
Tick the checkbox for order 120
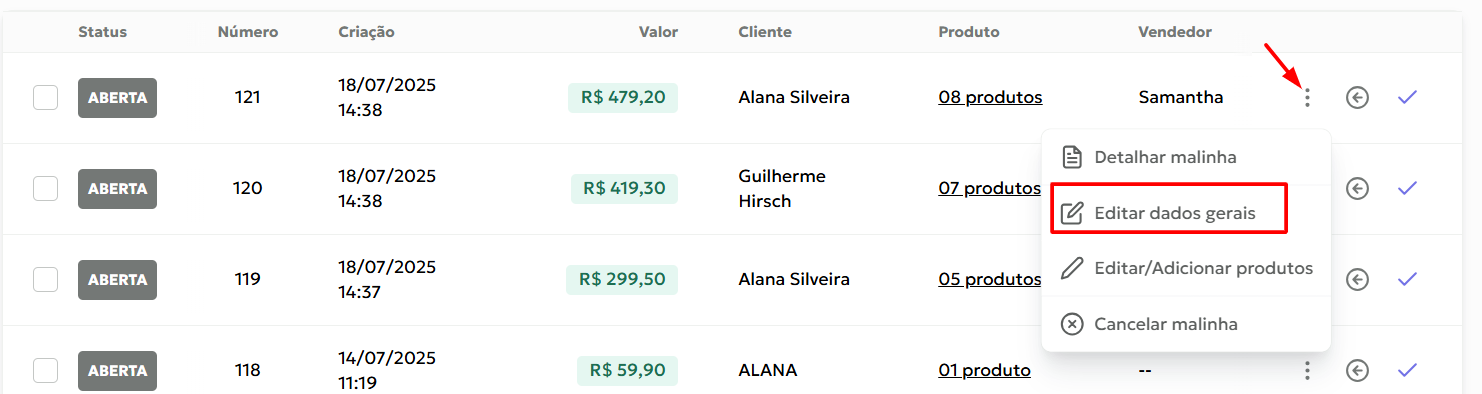click(45, 188)
